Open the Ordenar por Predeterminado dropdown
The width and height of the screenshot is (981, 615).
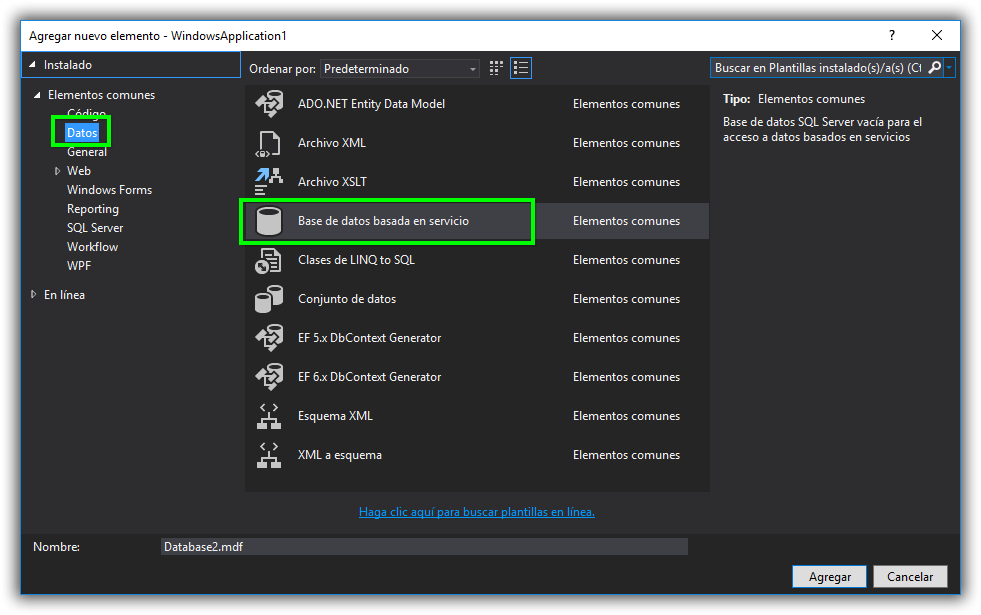pos(399,69)
